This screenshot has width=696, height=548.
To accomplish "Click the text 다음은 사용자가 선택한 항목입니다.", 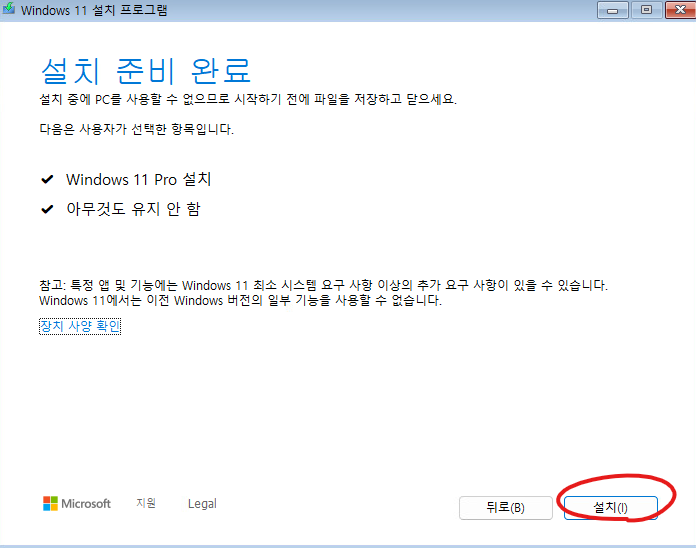I will click(136, 129).
